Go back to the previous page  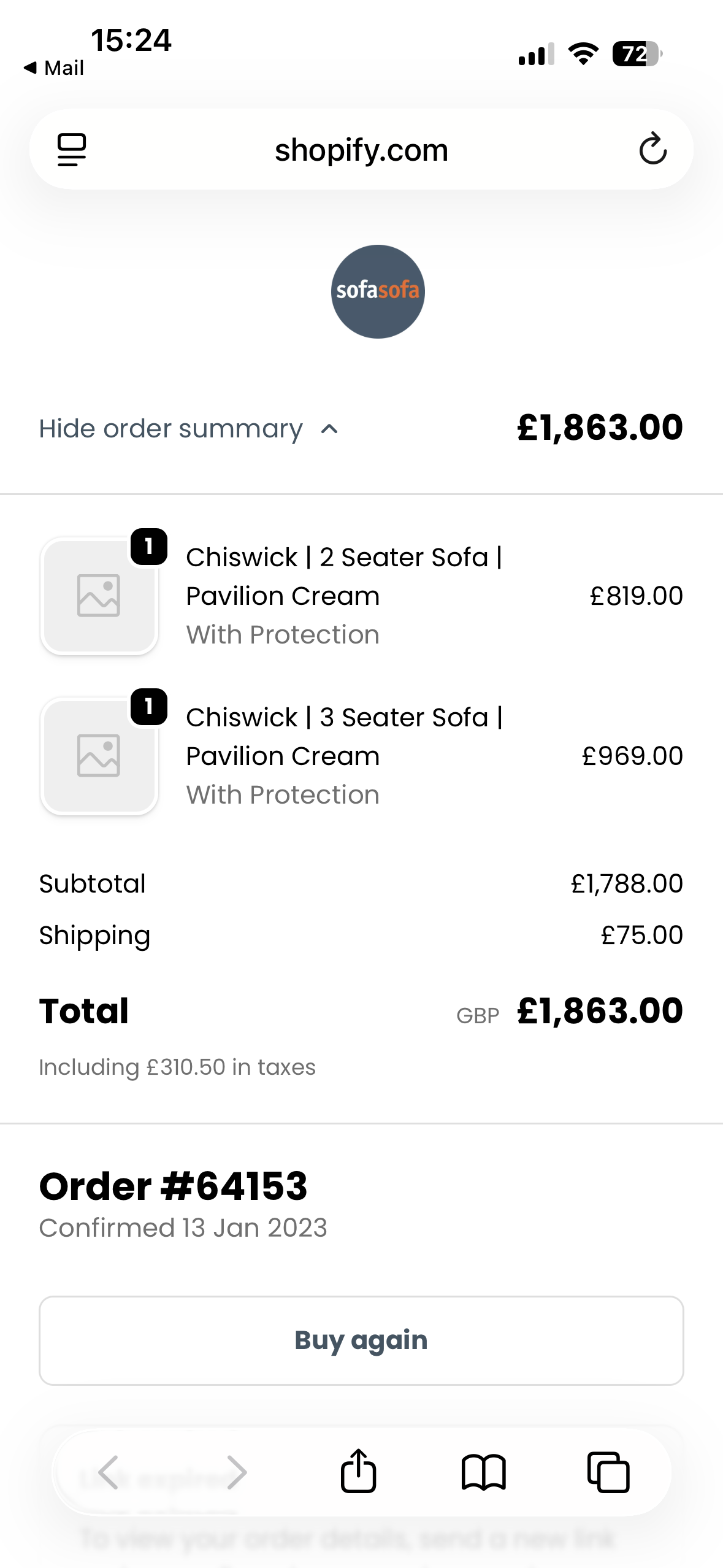[x=109, y=1472]
